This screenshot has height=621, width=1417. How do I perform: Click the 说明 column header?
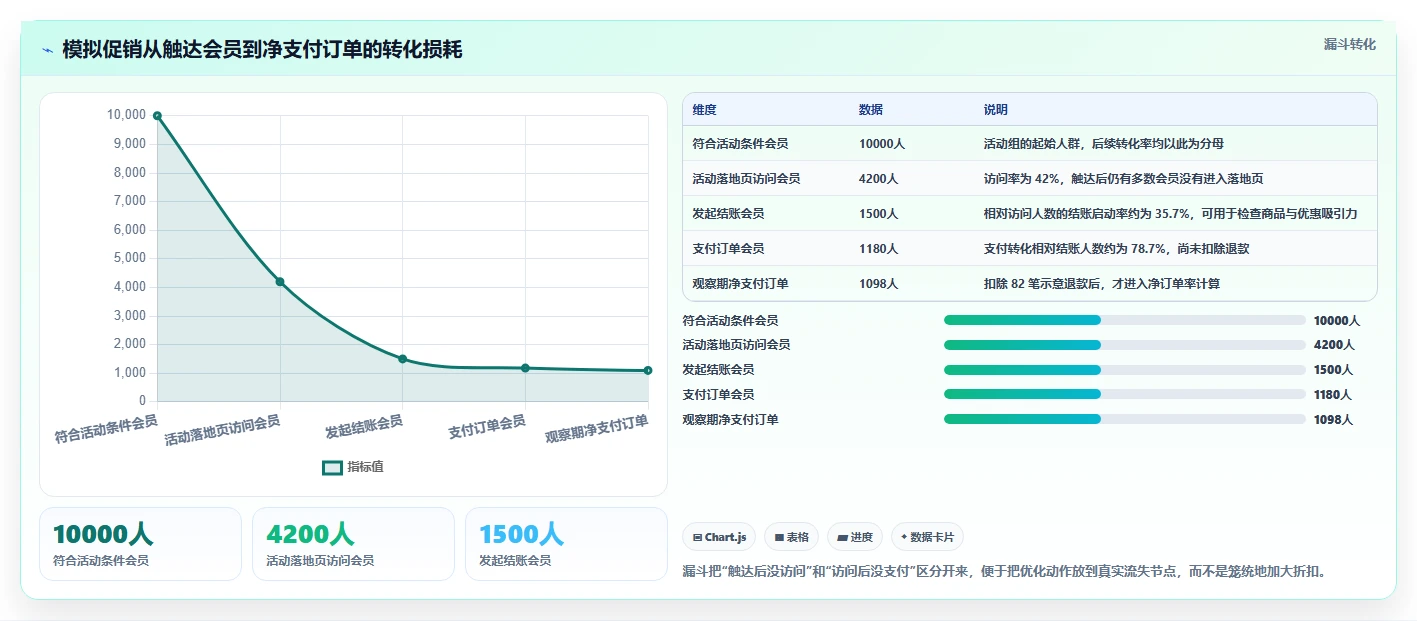[x=996, y=110]
